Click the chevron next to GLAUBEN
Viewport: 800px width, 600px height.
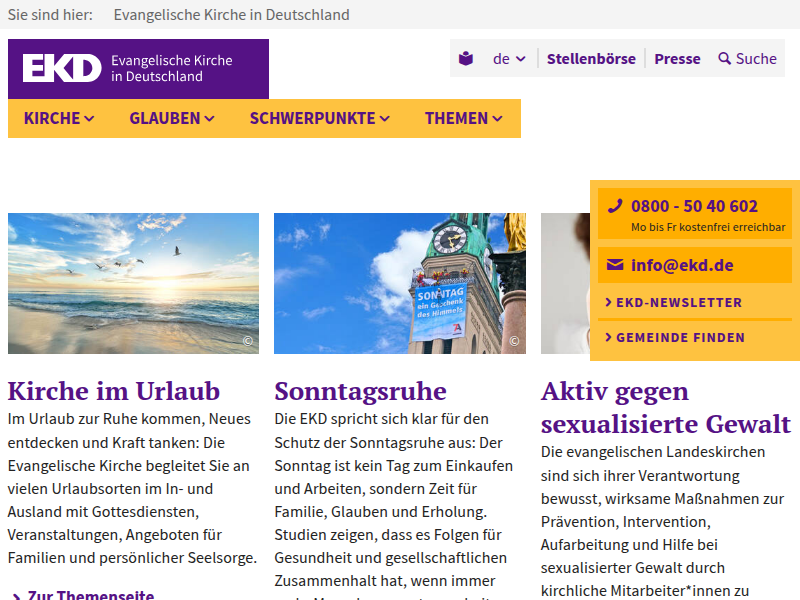[209, 119]
